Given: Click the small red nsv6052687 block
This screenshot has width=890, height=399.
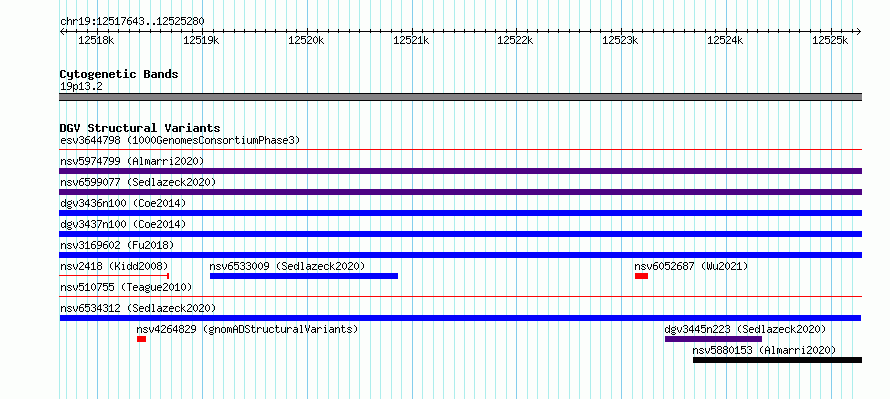Looking at the screenshot, I should coord(641,276).
